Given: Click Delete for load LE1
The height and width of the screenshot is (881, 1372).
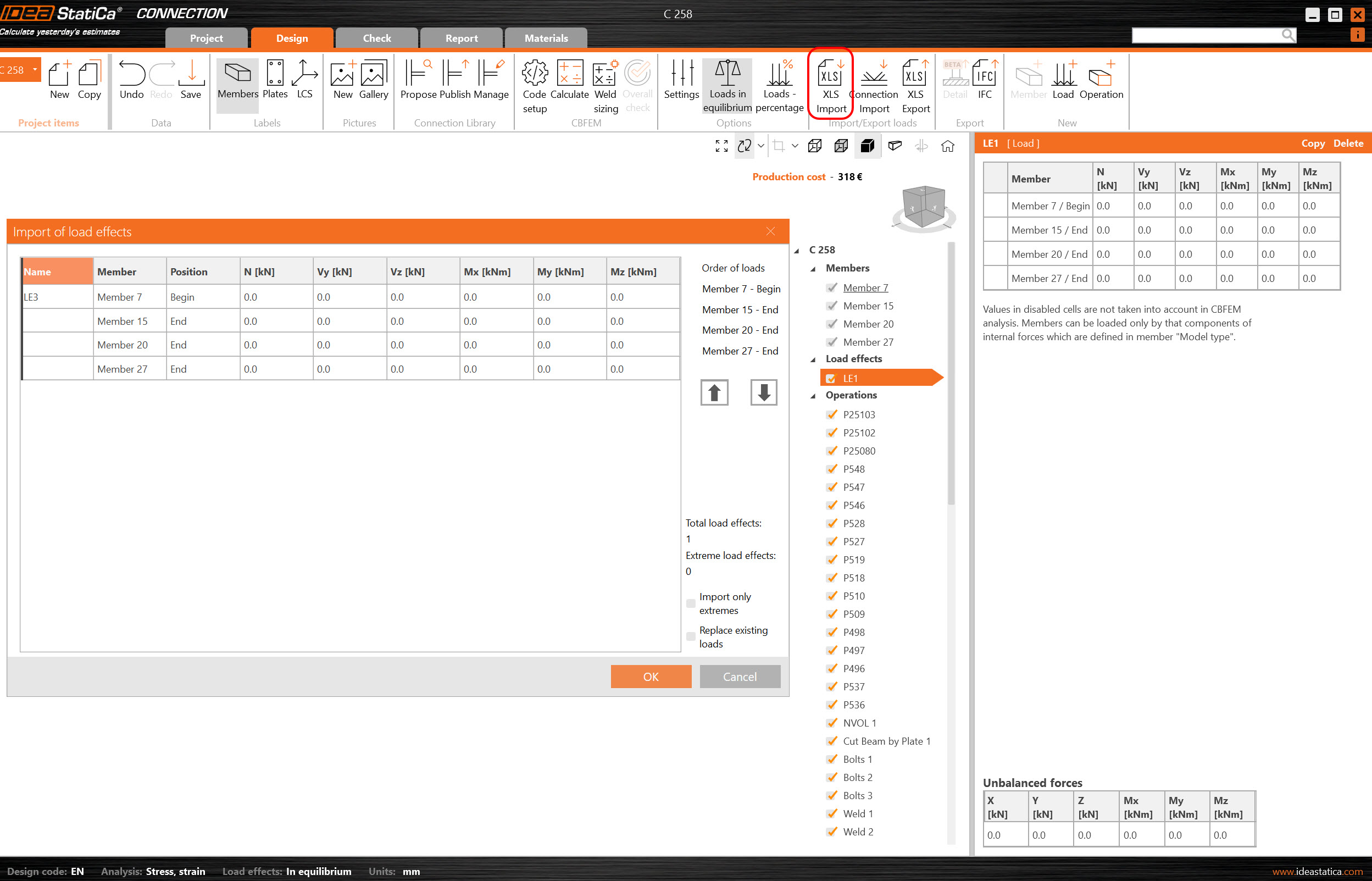Looking at the screenshot, I should [1347, 143].
